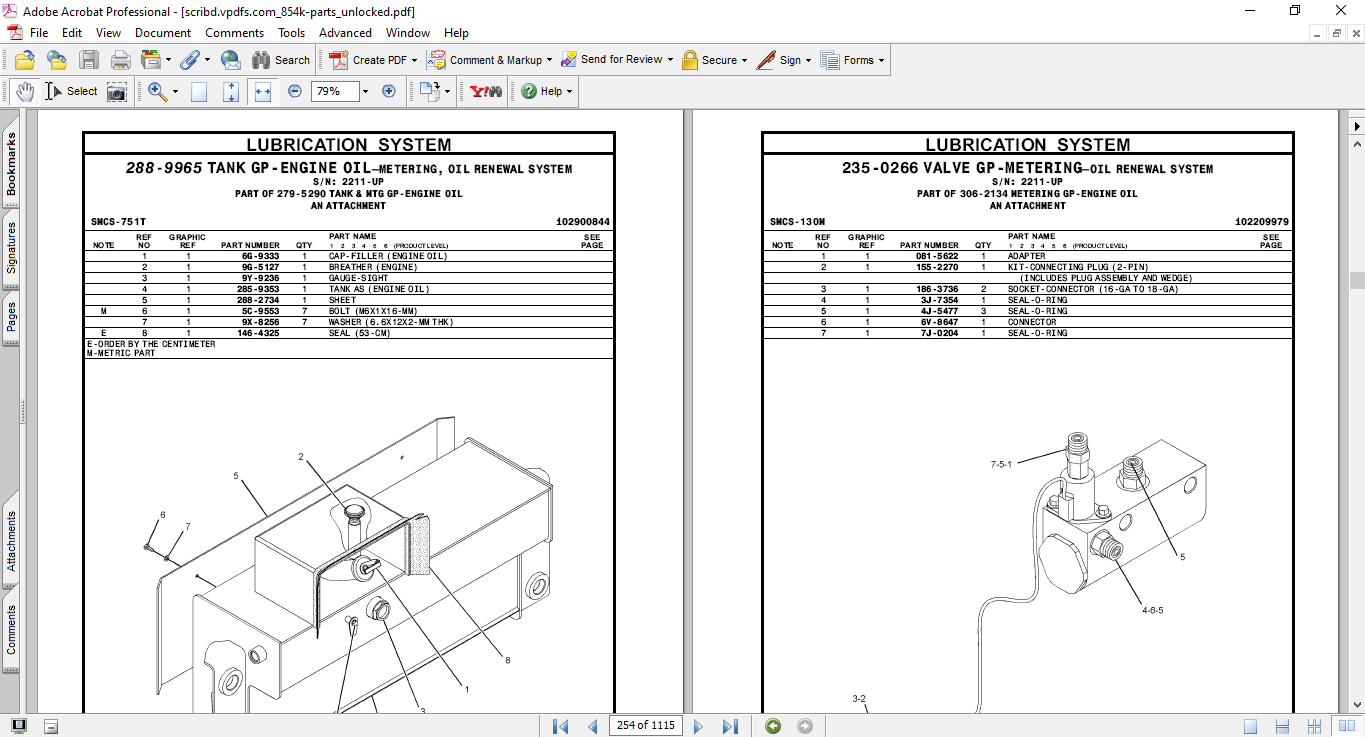Click the Search button
The width and height of the screenshot is (1365, 737).
(281, 60)
